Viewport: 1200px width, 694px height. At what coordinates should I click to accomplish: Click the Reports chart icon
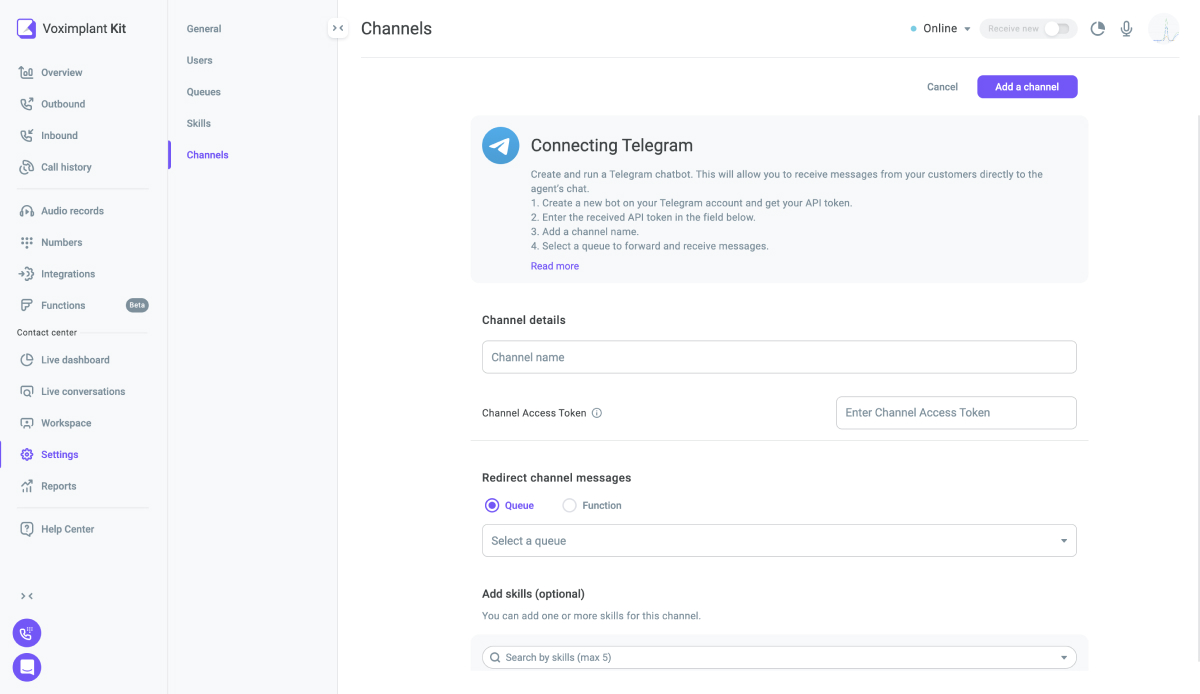coord(27,486)
